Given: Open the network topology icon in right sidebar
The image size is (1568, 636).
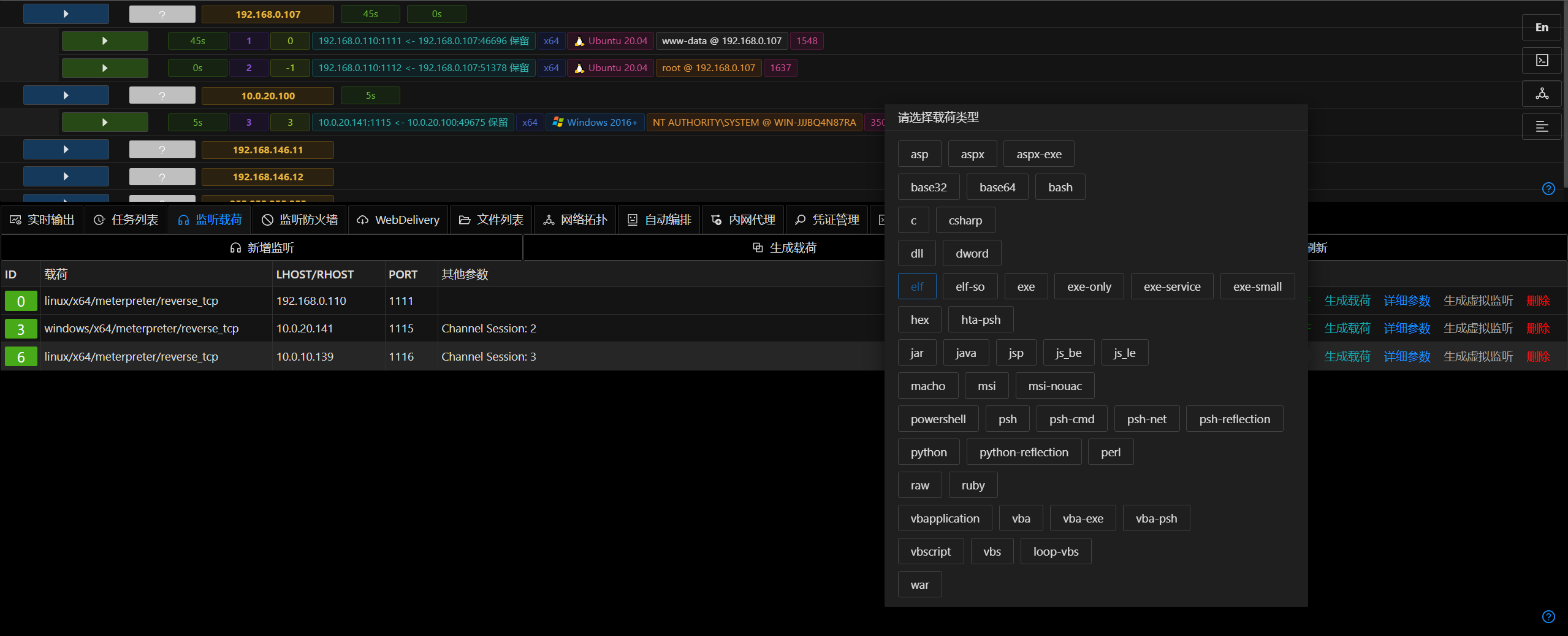Looking at the screenshot, I should pos(1542,93).
